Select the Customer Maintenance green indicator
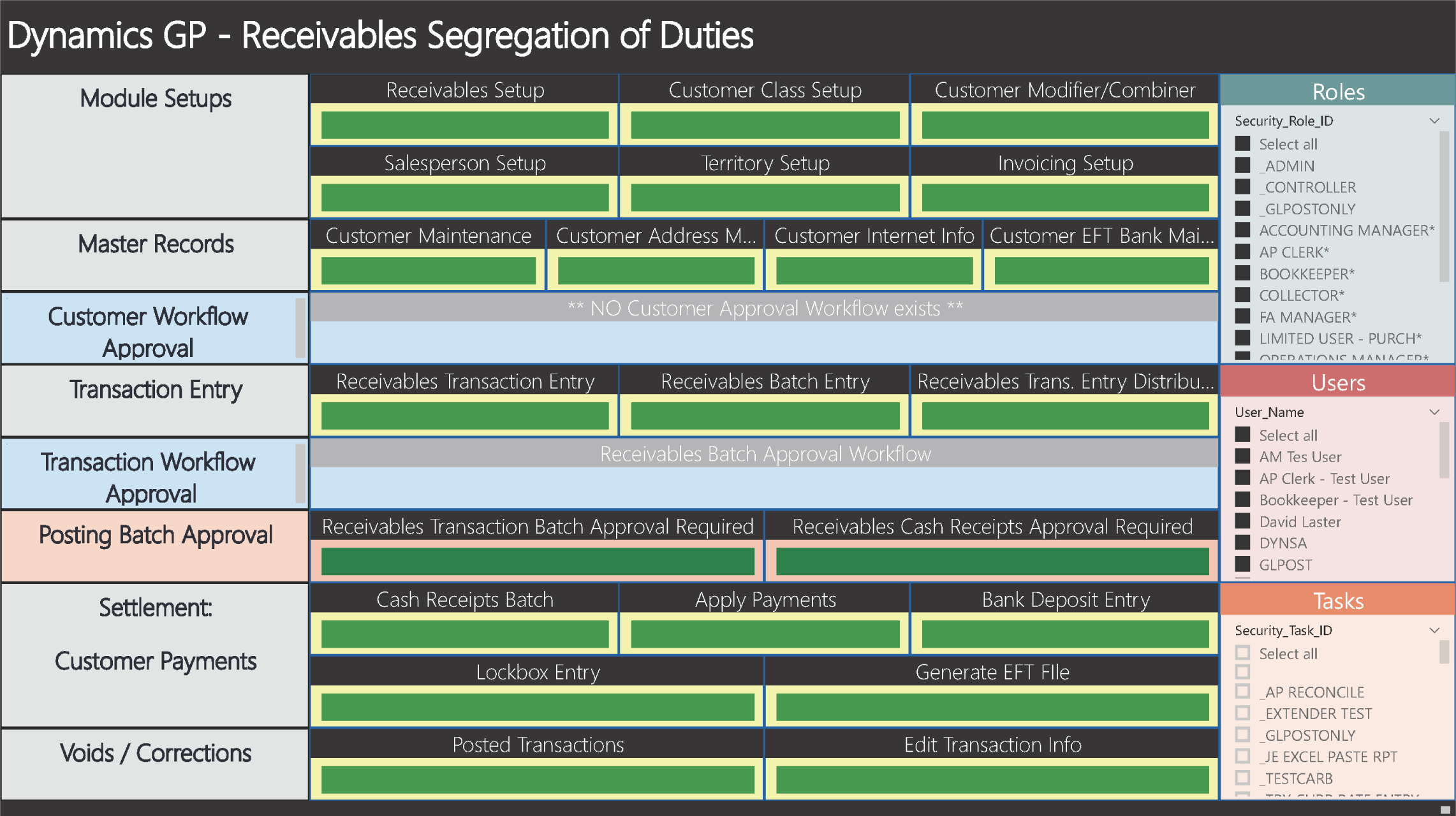The width and height of the screenshot is (1456, 816). click(428, 270)
